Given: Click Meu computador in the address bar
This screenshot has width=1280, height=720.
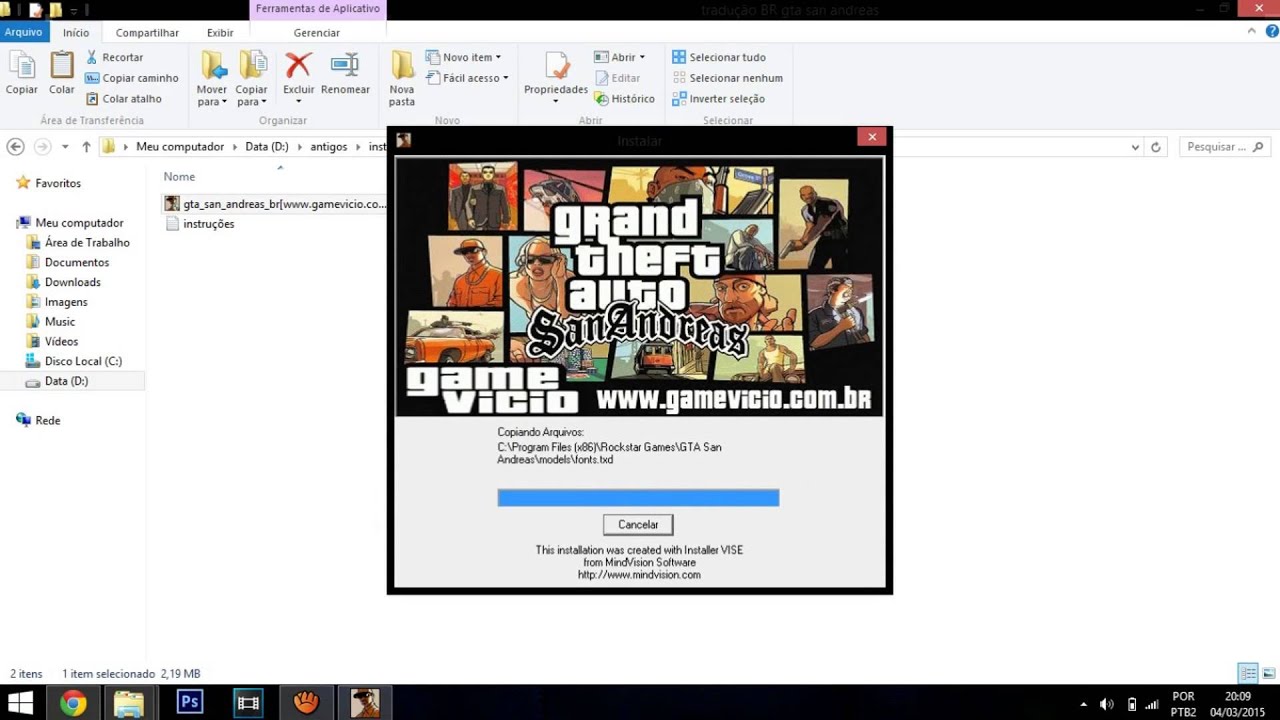Looking at the screenshot, I should pos(180,147).
